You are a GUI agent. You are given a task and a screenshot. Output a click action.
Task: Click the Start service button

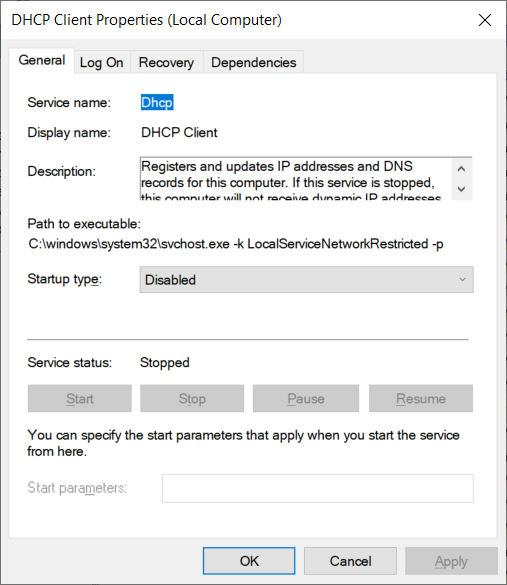pos(80,398)
